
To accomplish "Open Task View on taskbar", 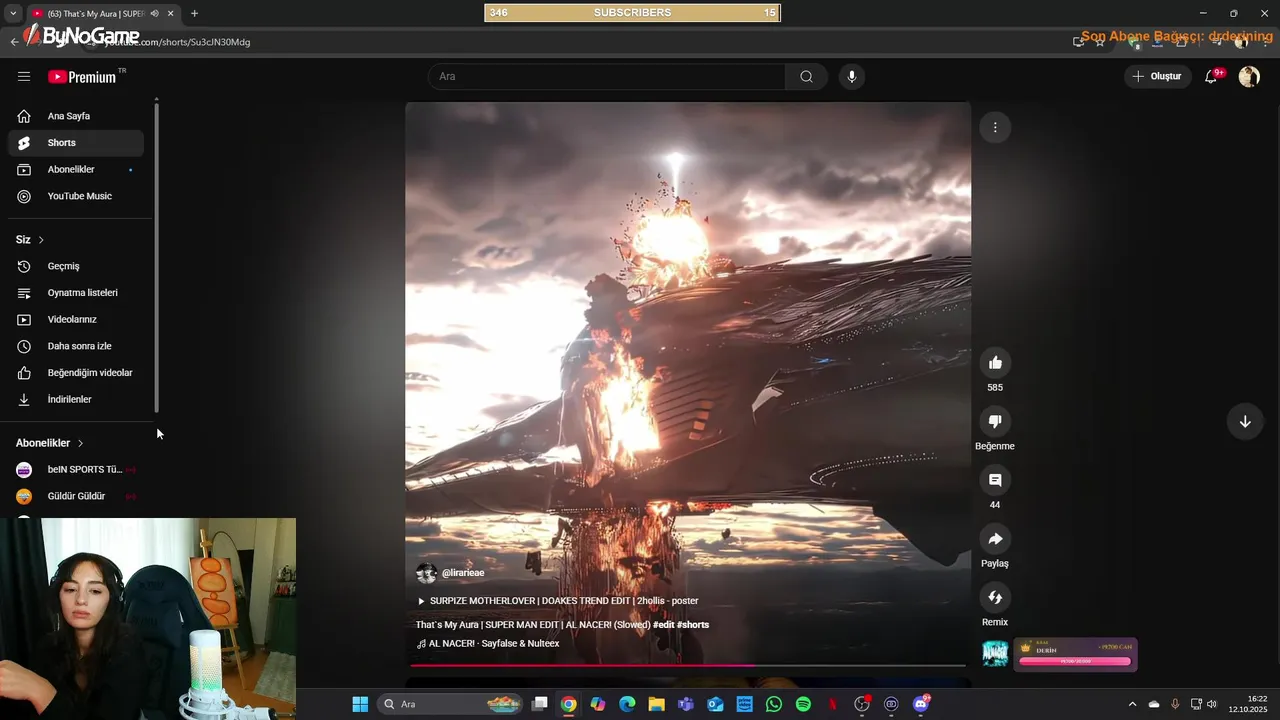I will tap(540, 704).
